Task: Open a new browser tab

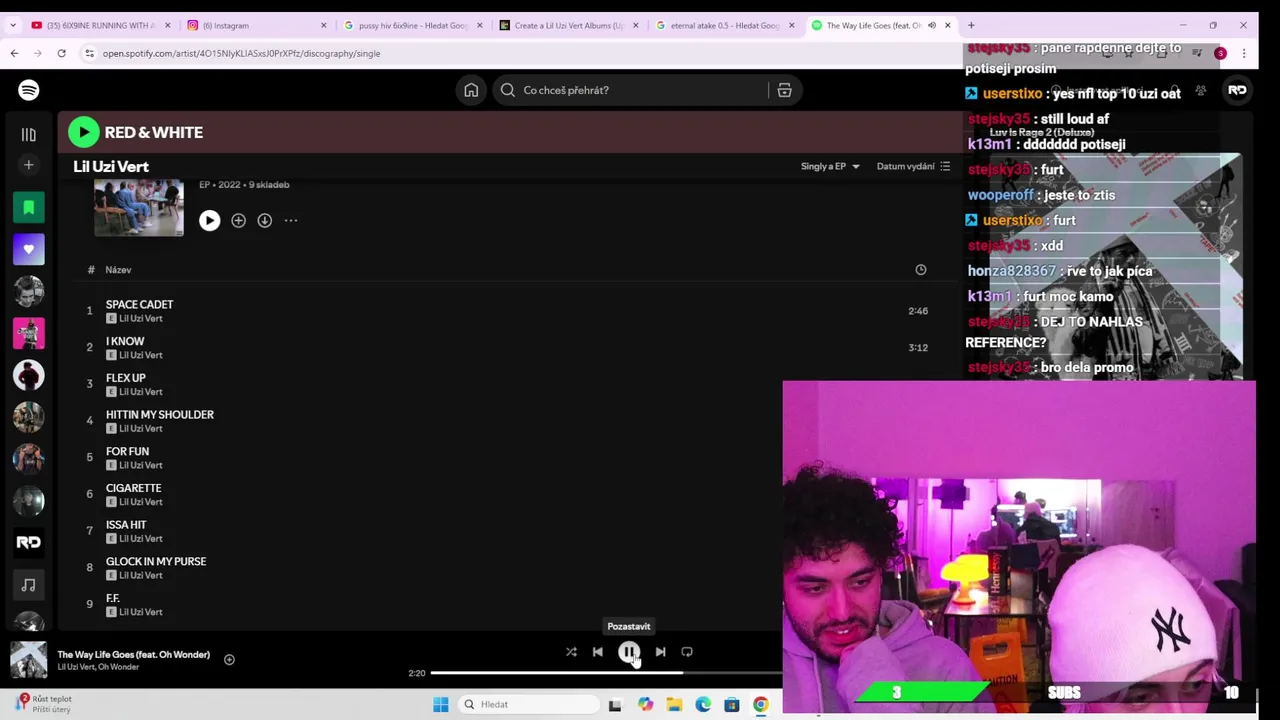Action: pos(971,25)
